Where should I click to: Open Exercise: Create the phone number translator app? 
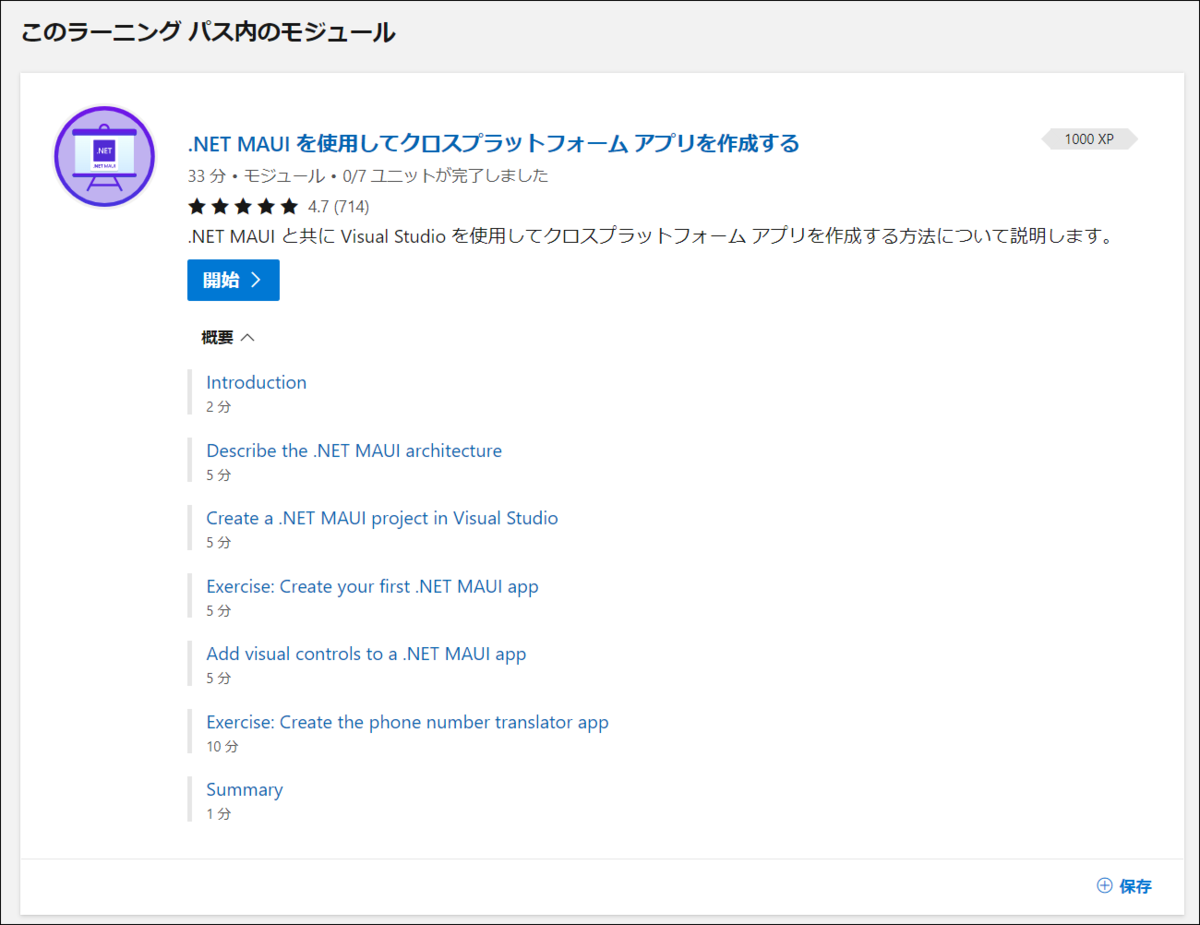[407, 722]
